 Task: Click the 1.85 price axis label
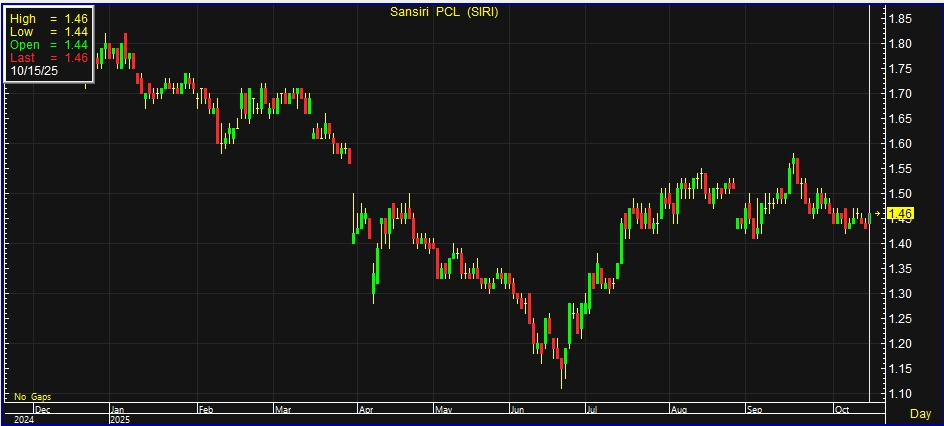(900, 19)
